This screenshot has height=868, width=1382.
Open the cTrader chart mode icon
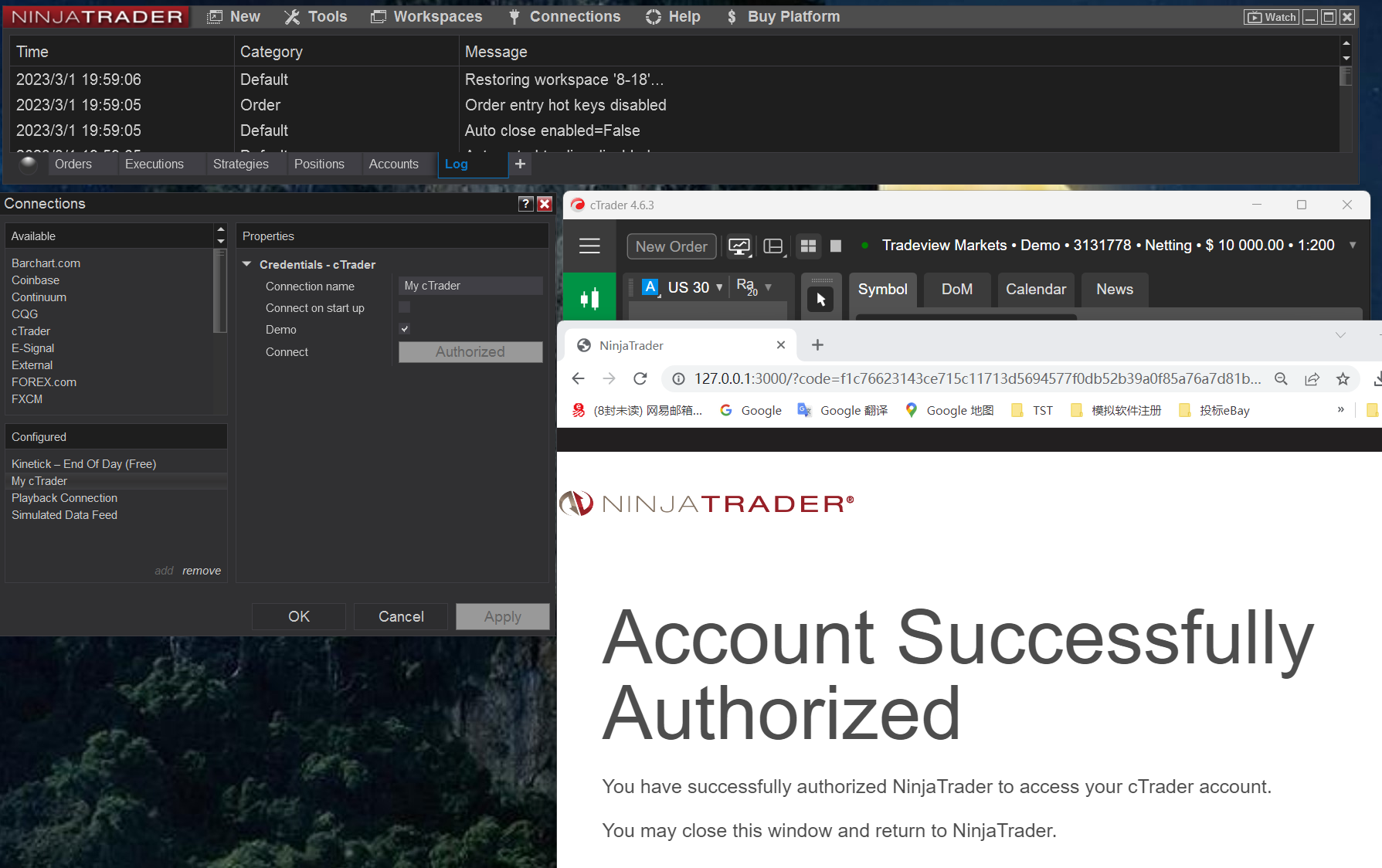739,246
